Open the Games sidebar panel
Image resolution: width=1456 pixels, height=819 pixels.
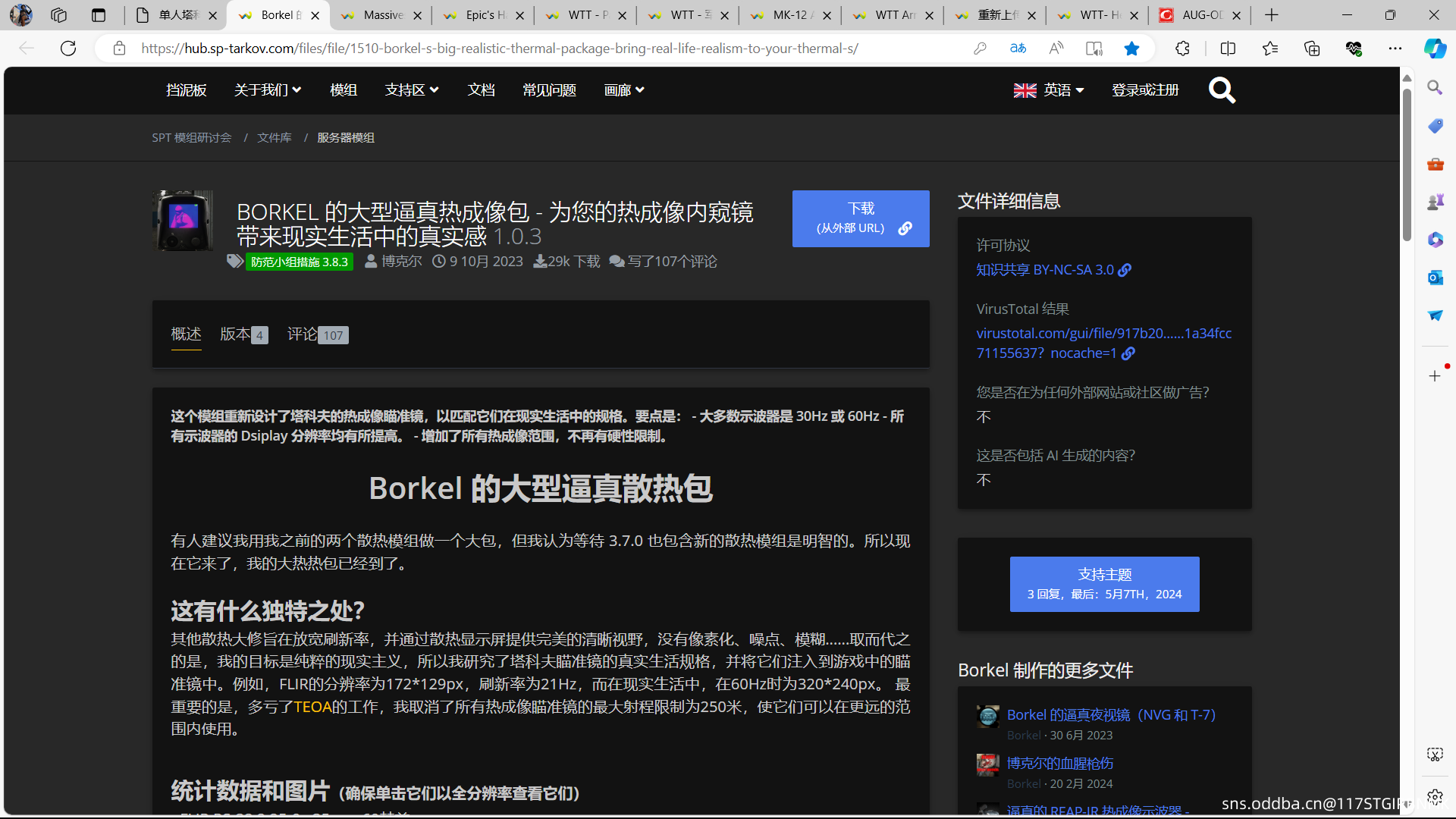pos(1436,201)
